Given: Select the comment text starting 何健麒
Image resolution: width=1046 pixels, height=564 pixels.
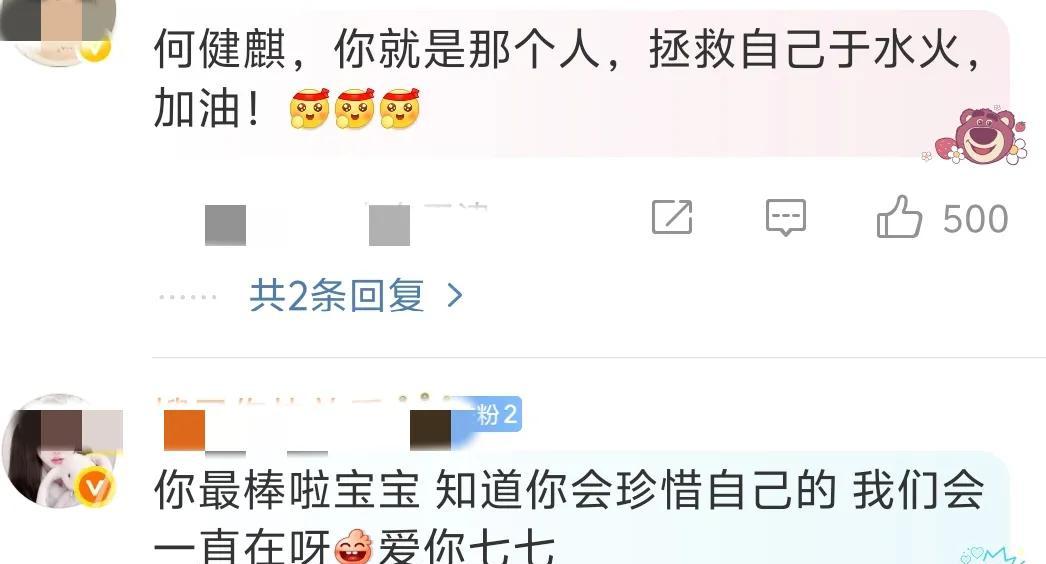Looking at the screenshot, I should pyautogui.click(x=568, y=79).
